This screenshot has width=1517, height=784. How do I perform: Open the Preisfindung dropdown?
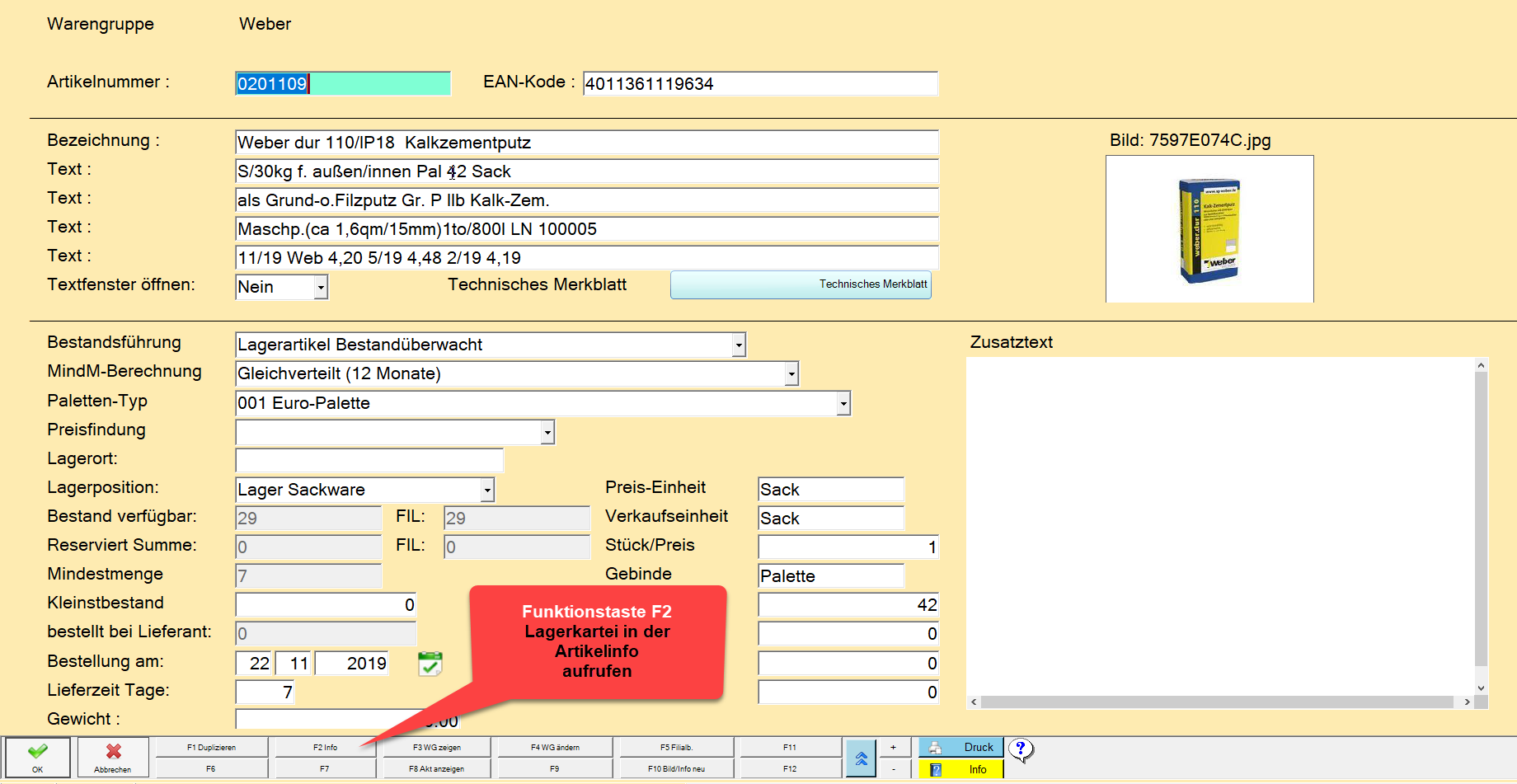point(547,432)
